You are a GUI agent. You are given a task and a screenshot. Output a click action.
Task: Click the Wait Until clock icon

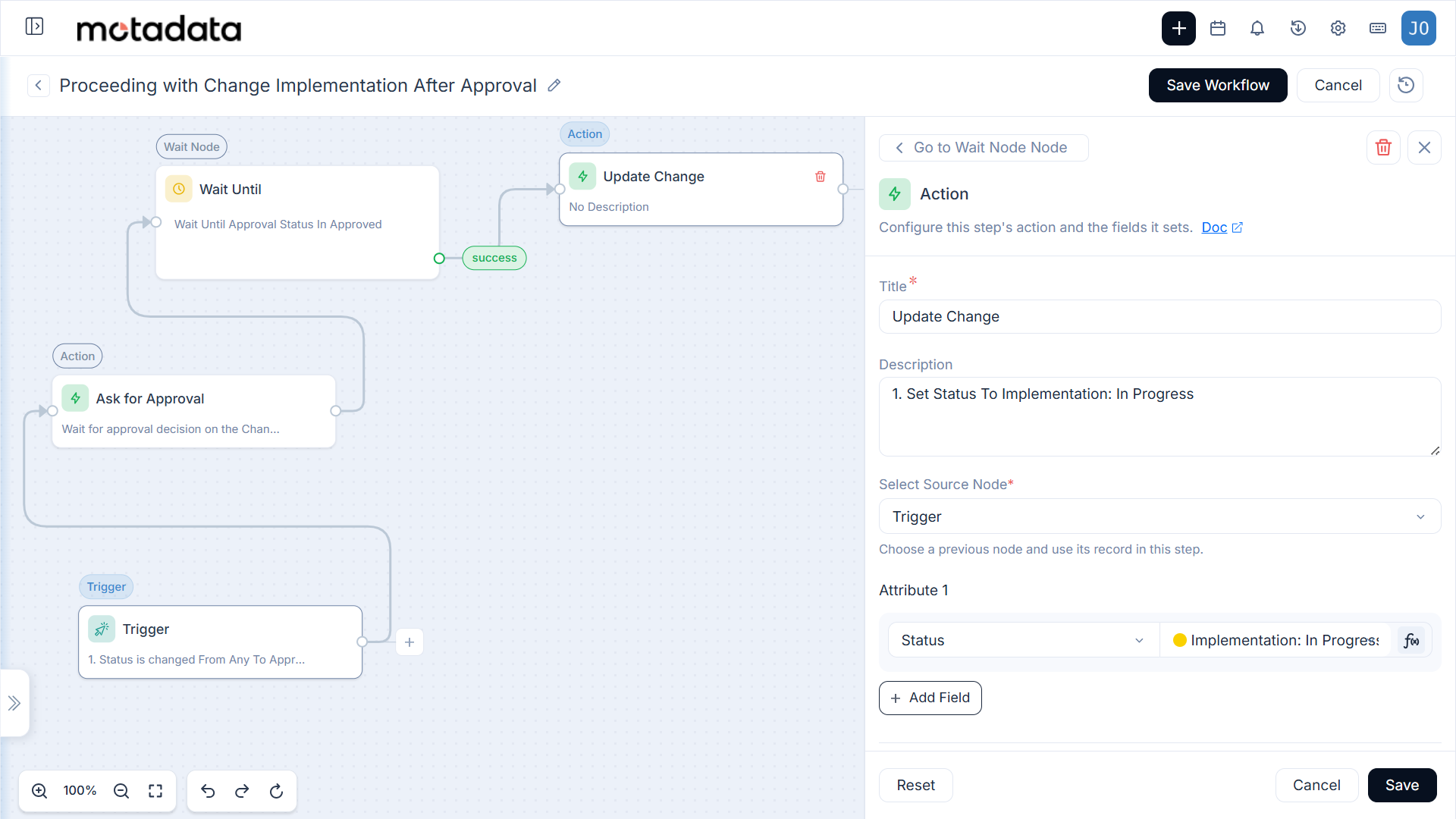pyautogui.click(x=179, y=189)
